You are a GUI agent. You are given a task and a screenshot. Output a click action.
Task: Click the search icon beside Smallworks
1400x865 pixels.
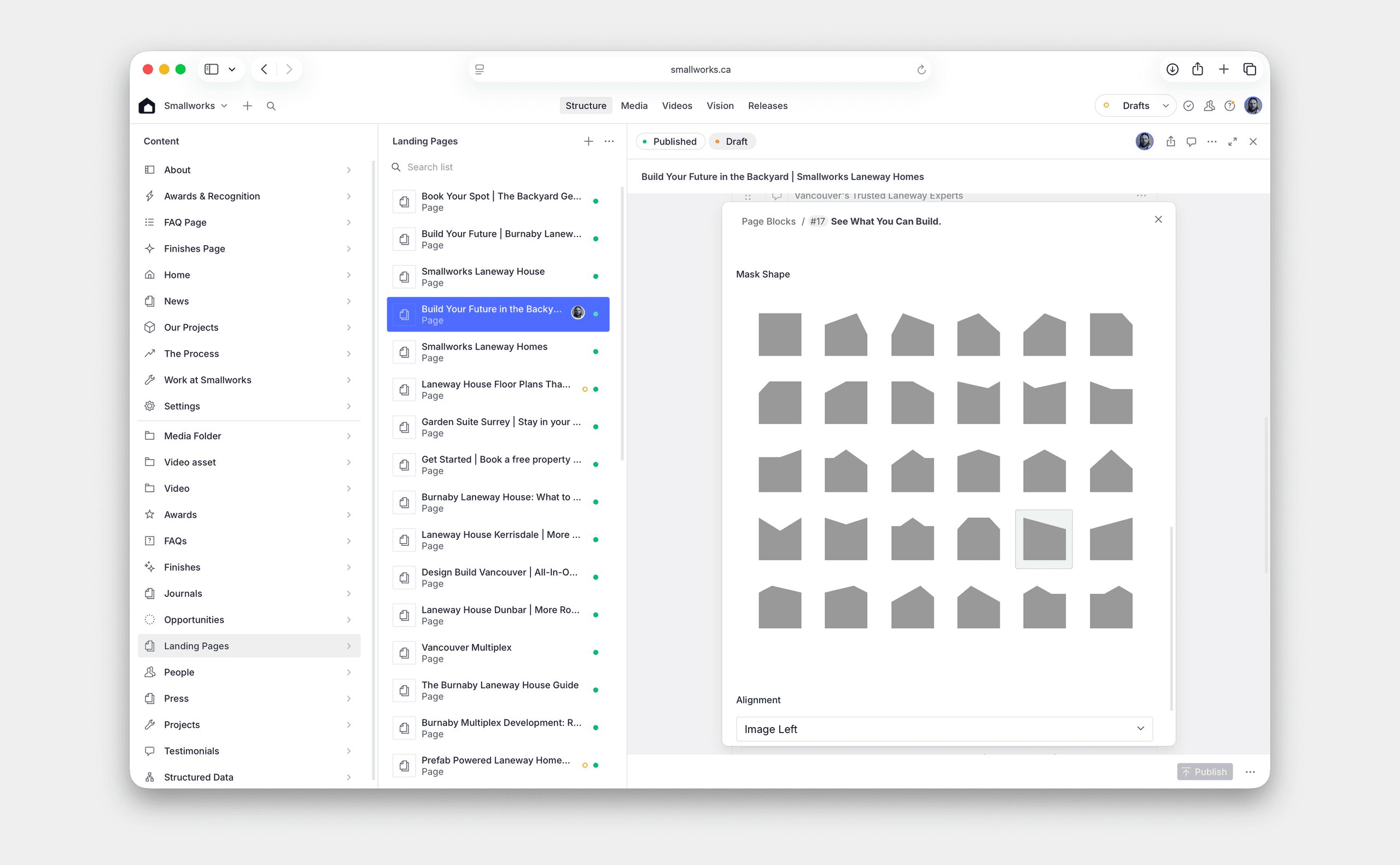point(271,106)
